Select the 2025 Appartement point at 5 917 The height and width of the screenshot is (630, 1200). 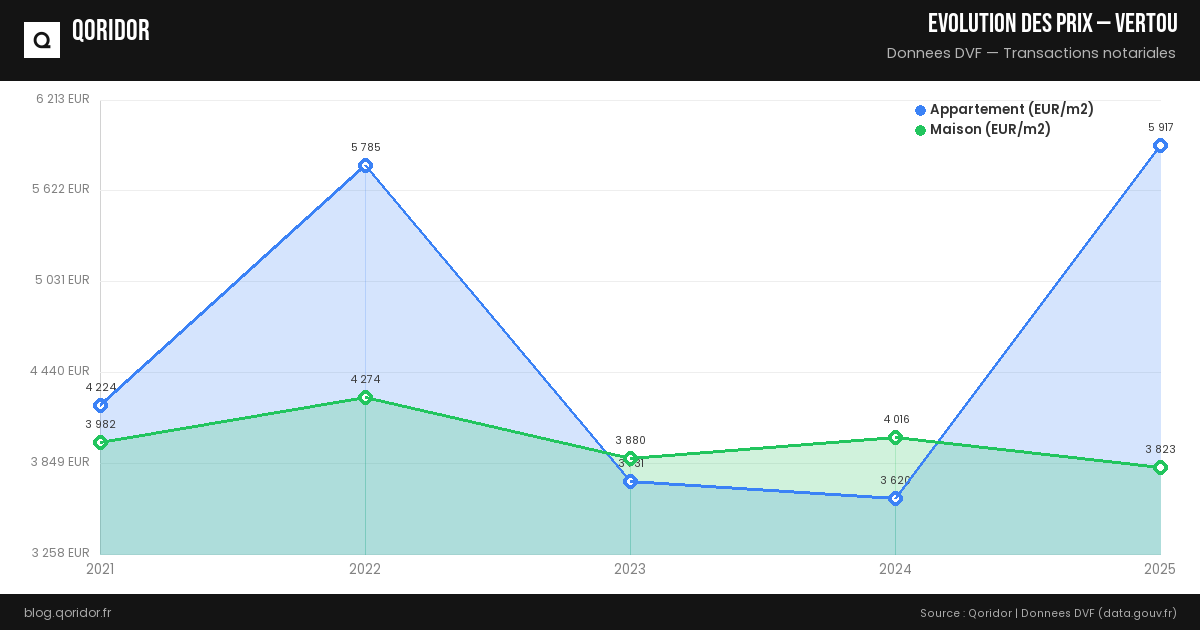[1160, 146]
